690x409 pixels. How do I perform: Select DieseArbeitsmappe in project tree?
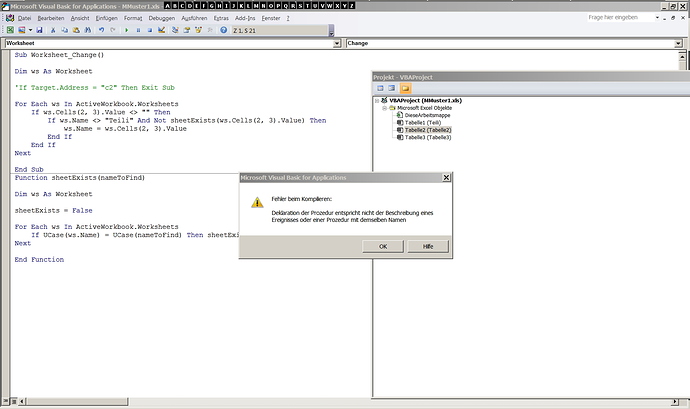pyautogui.click(x=427, y=115)
